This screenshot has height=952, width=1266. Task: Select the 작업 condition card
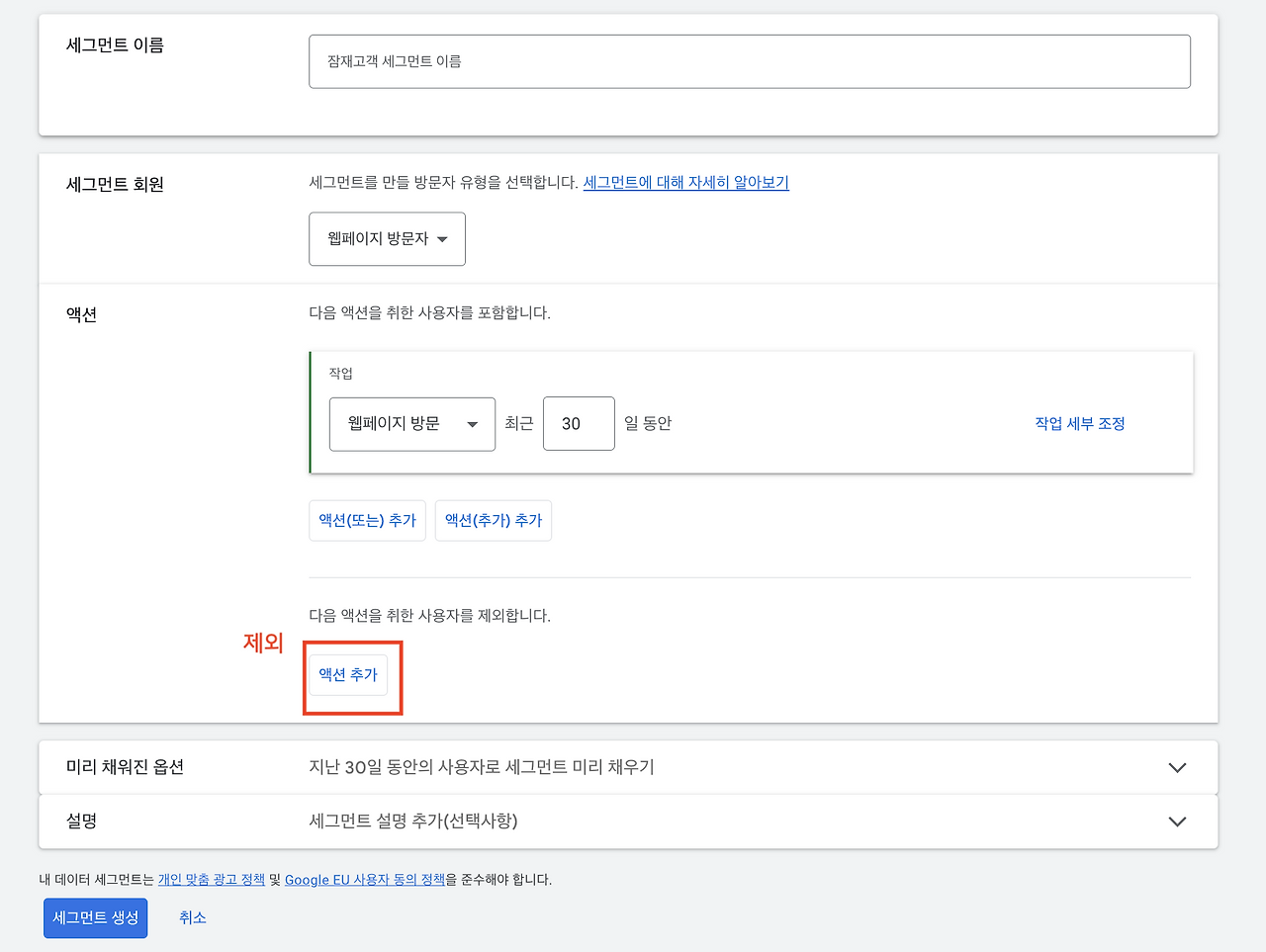752,412
